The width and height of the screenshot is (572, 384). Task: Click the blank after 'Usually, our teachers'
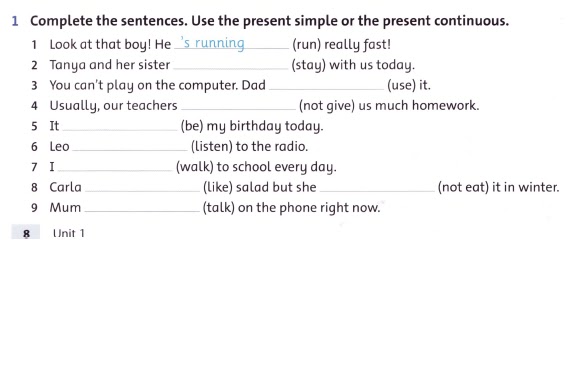[x=239, y=106]
